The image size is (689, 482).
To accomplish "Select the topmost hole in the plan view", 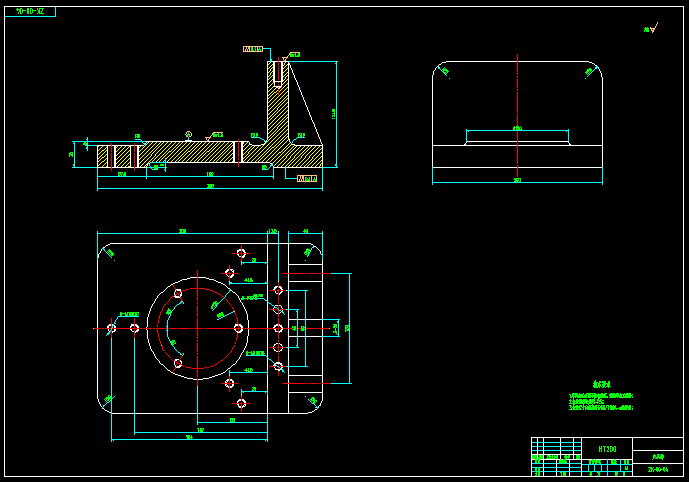I will 241,253.
